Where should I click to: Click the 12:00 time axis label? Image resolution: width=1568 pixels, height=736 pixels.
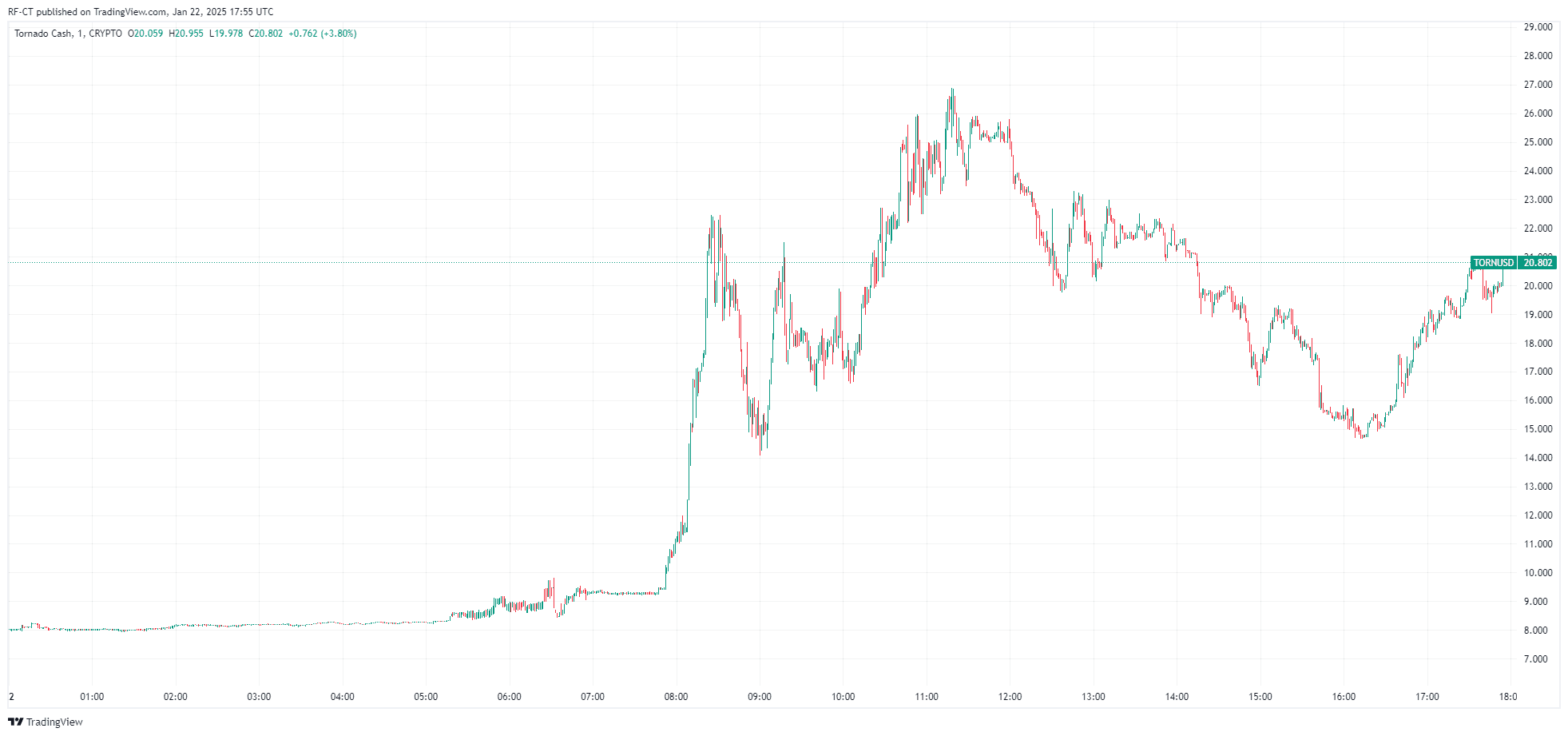point(1010,697)
